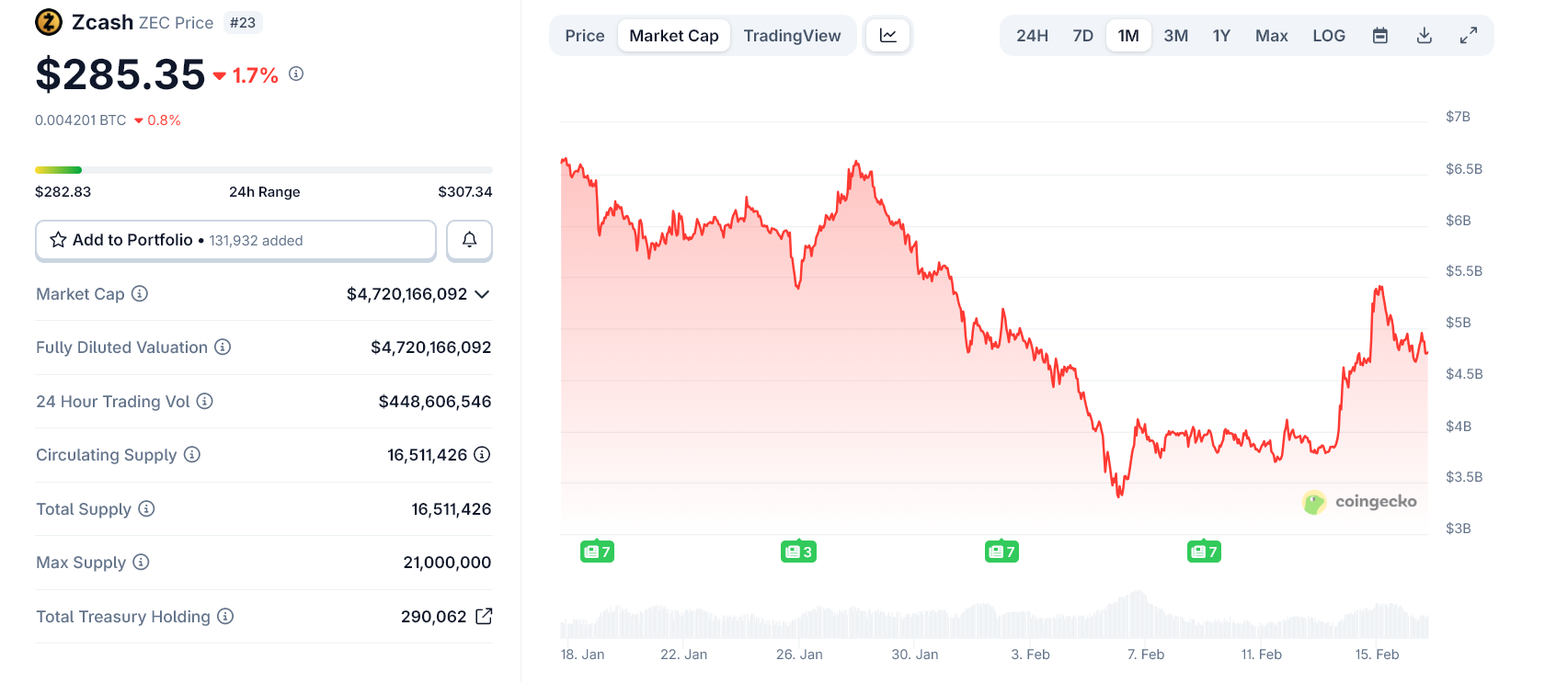The width and height of the screenshot is (1568, 683).
Task: Open Total Treasury Holding external link
Action: [x=484, y=617]
